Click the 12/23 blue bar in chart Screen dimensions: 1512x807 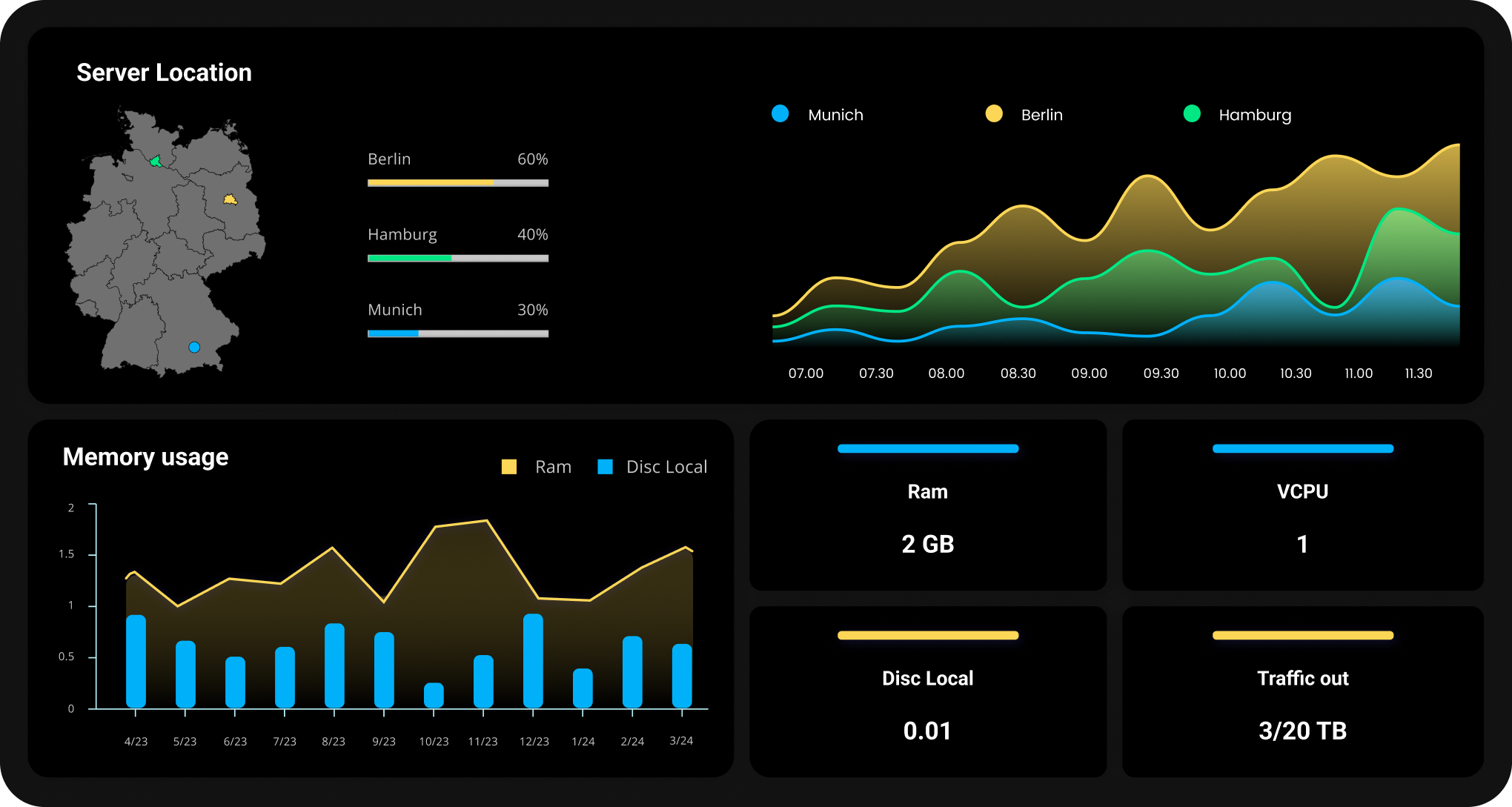(533, 660)
